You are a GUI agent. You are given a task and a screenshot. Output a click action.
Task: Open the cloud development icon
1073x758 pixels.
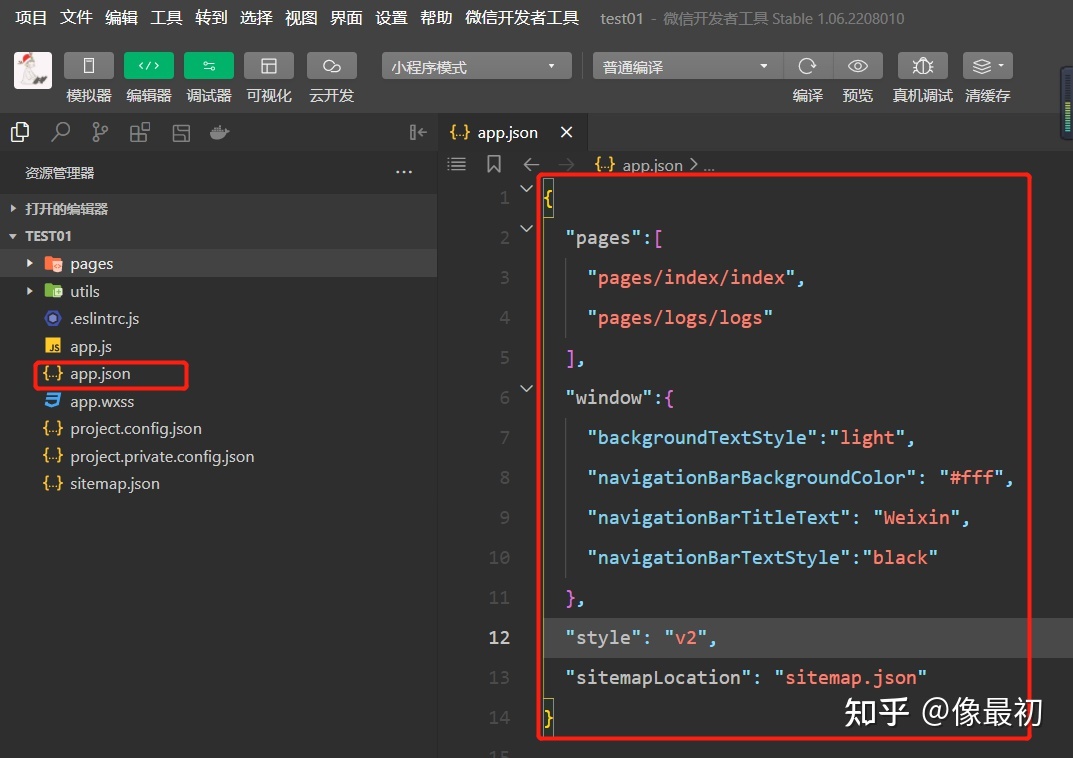pos(331,66)
